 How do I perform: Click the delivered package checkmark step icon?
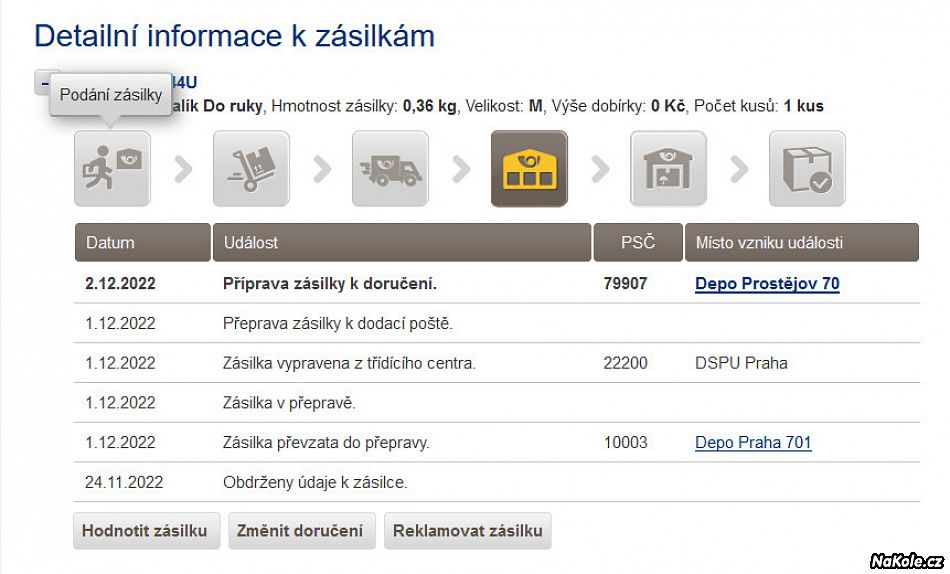click(x=807, y=169)
